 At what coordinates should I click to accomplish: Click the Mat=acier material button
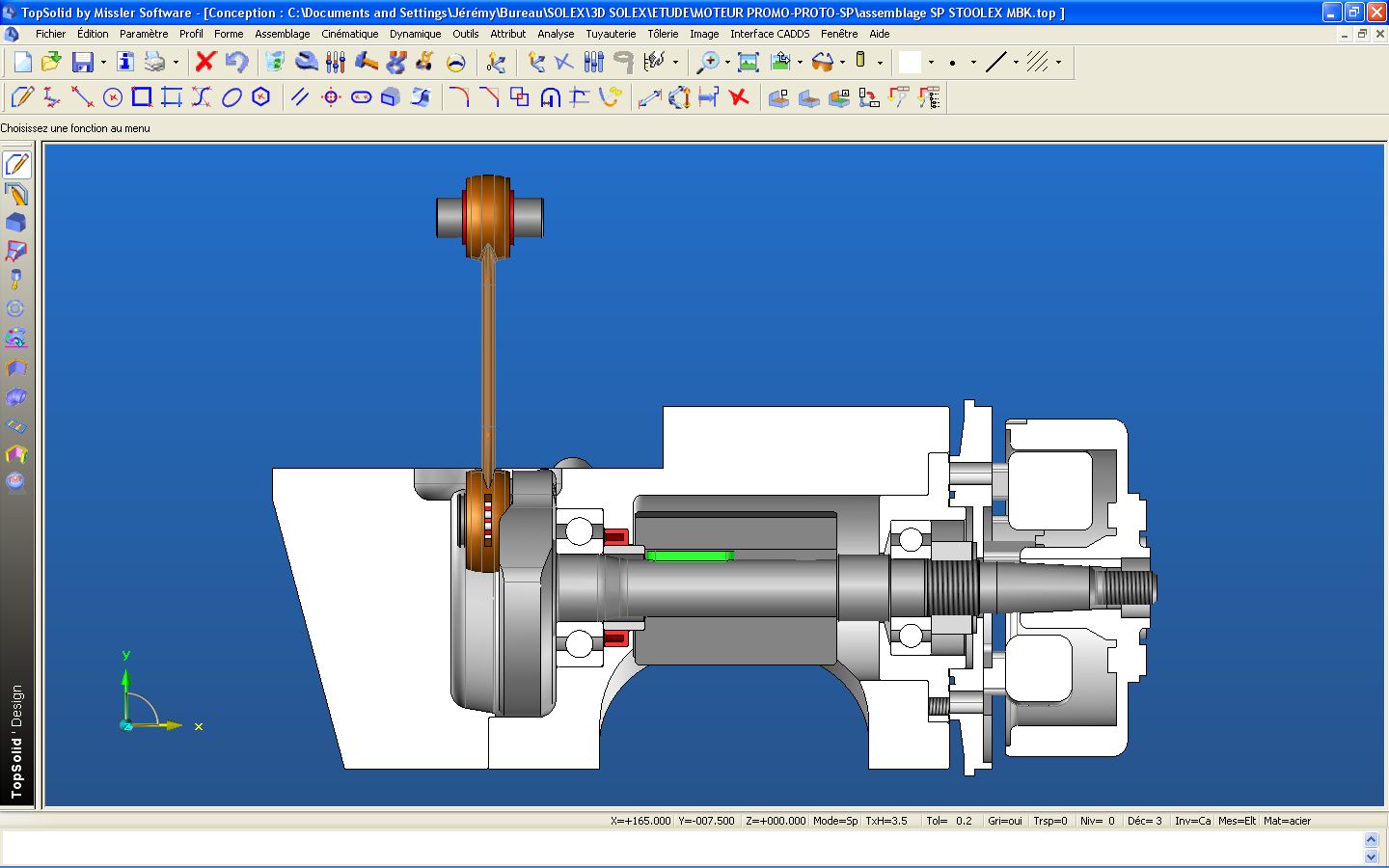click(1287, 821)
